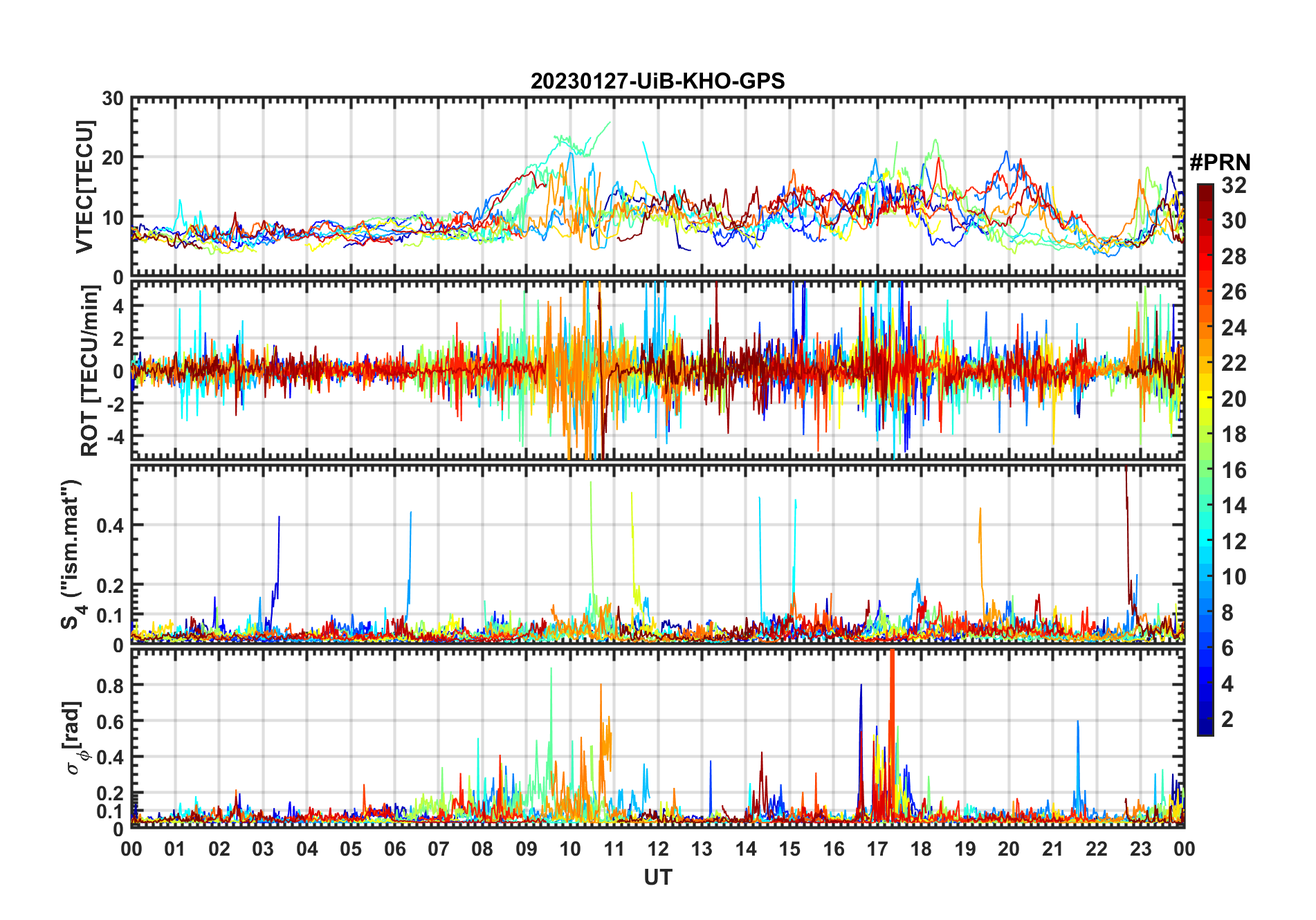Select the VTEC axis tick "20"

click(113, 158)
